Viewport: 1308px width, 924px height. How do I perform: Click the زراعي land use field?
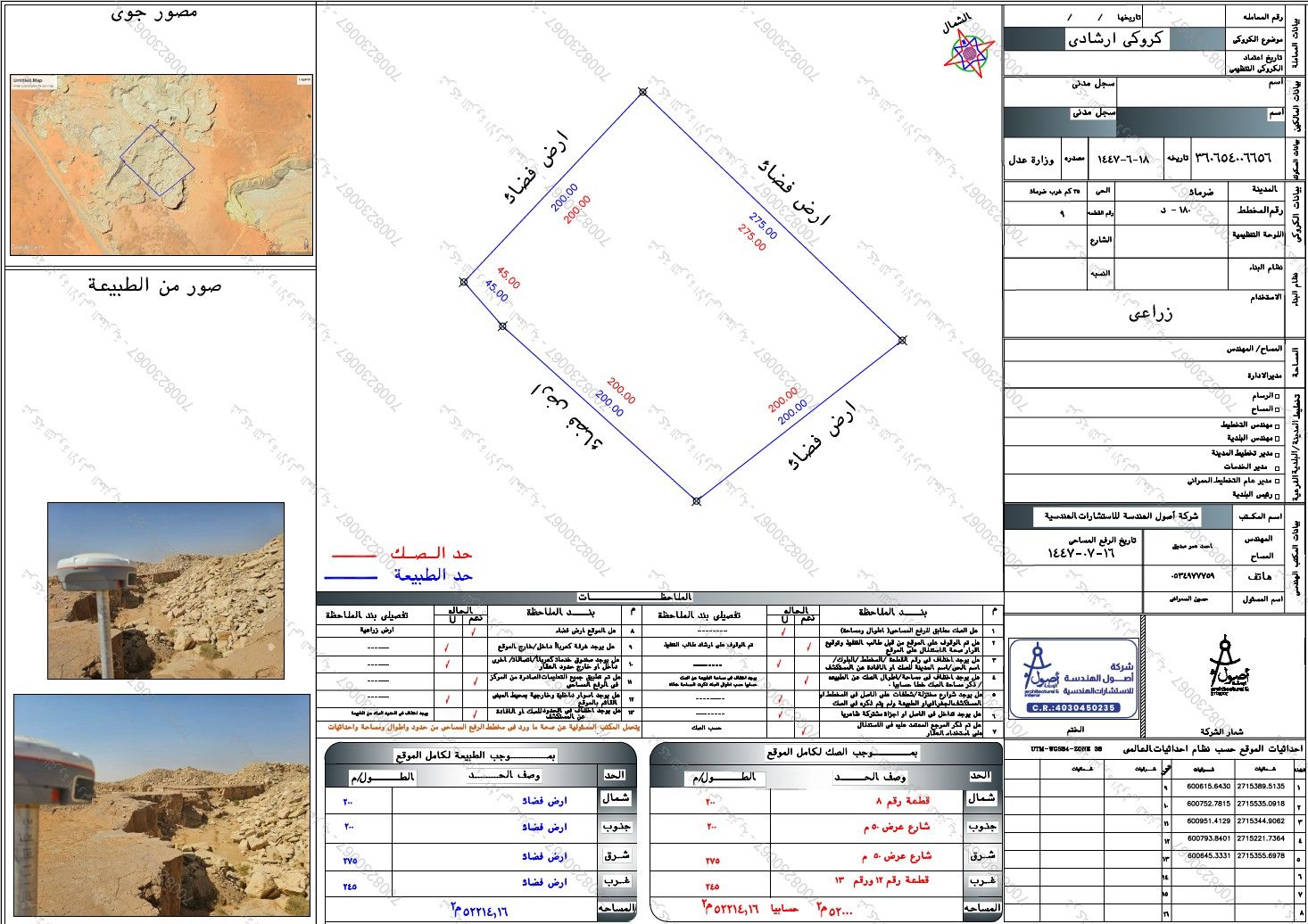(x=1150, y=313)
